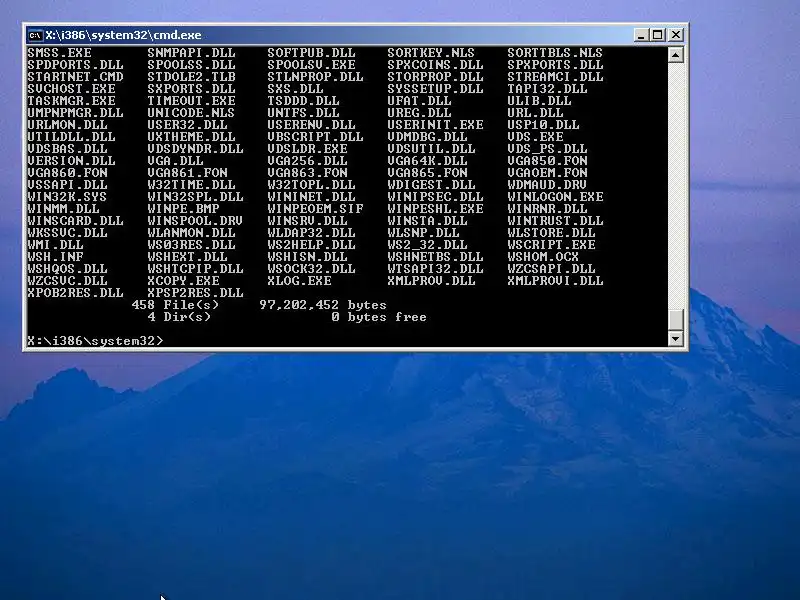Screen dimensions: 800x600
Task: Select SOFTPUB.DLL text
Action: (x=311, y=53)
